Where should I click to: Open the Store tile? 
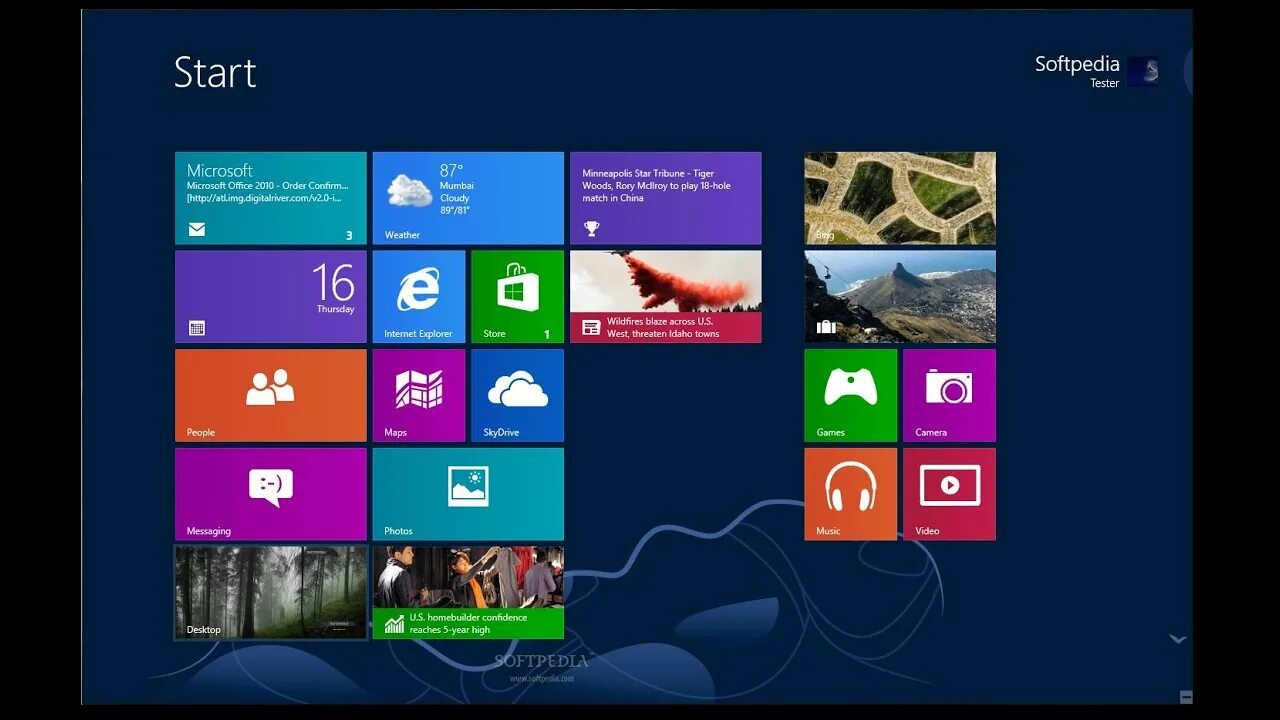[518, 297]
